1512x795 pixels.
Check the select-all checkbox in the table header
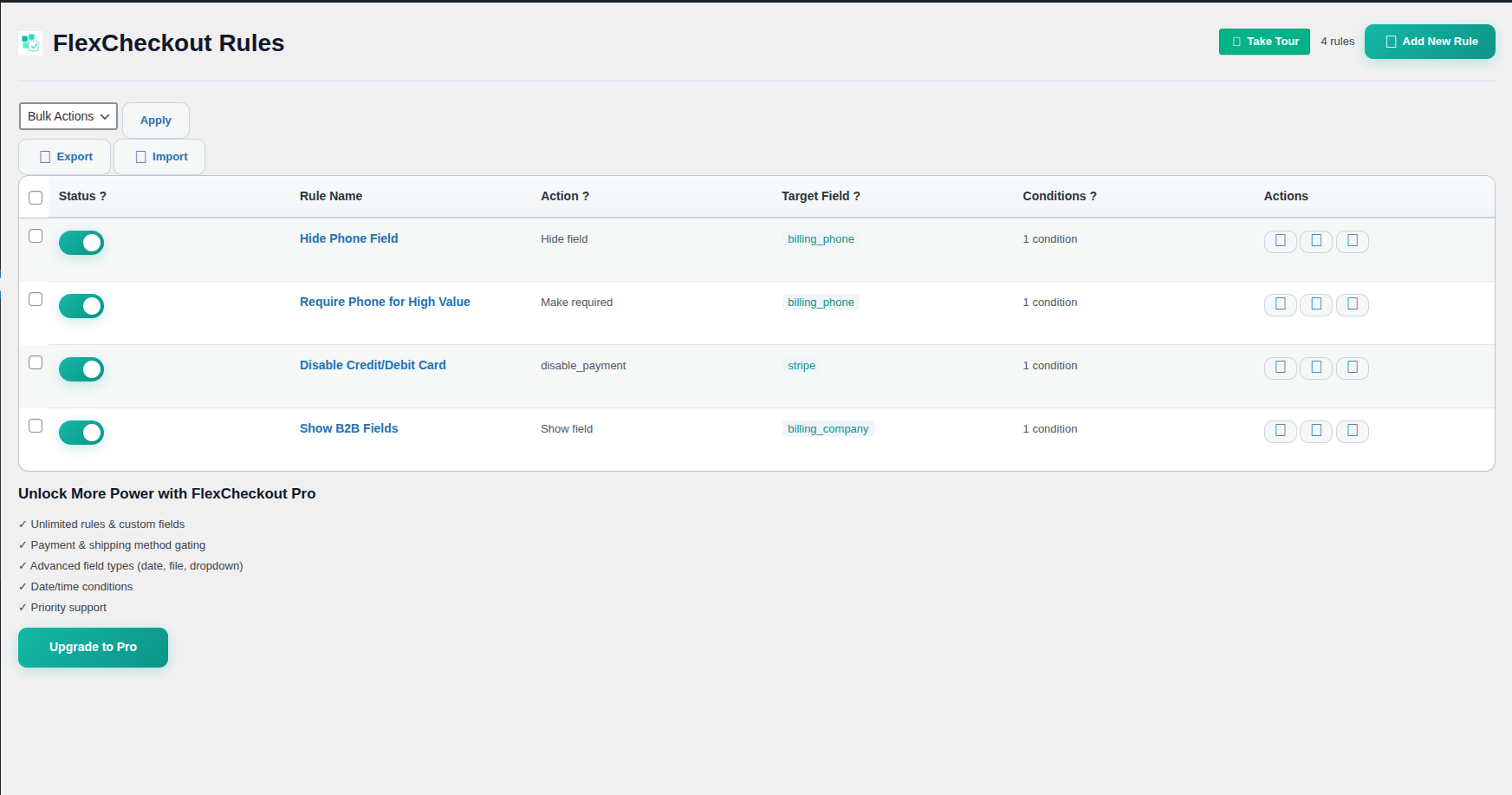[x=35, y=198]
